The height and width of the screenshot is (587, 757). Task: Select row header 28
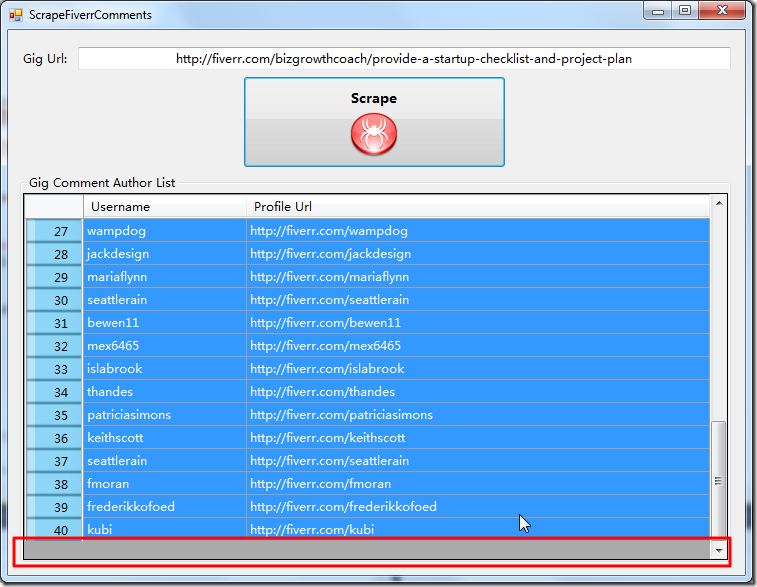(54, 254)
